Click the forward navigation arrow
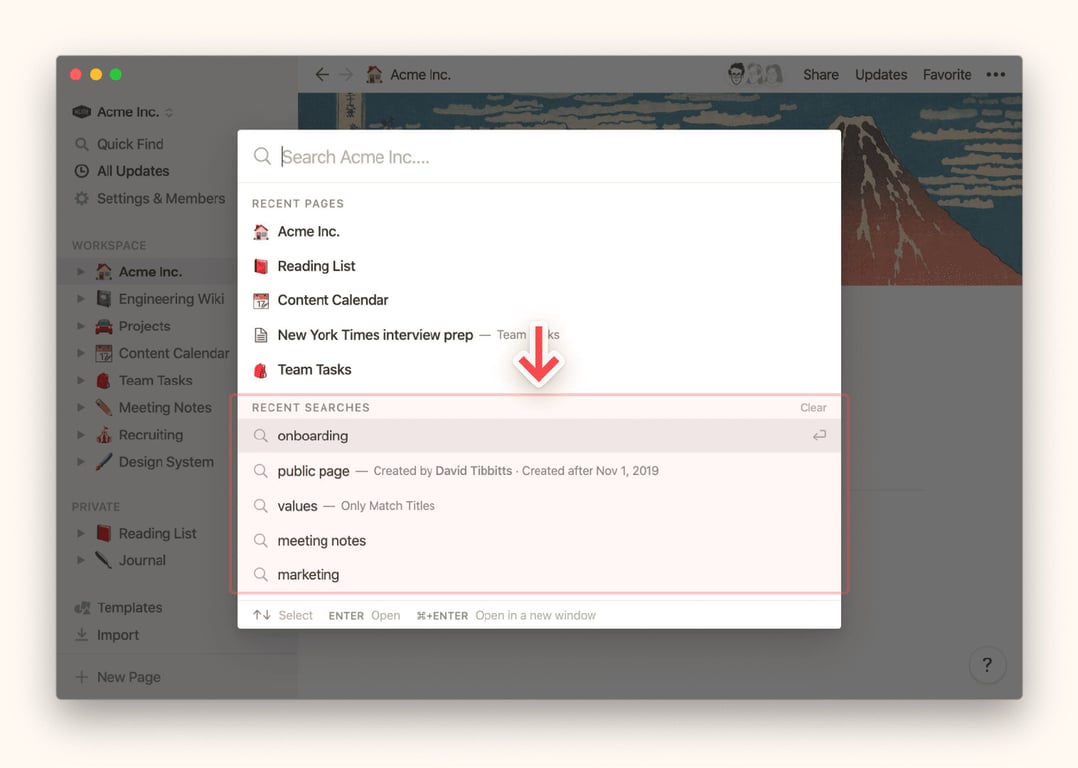The height and width of the screenshot is (768, 1078). pos(346,74)
